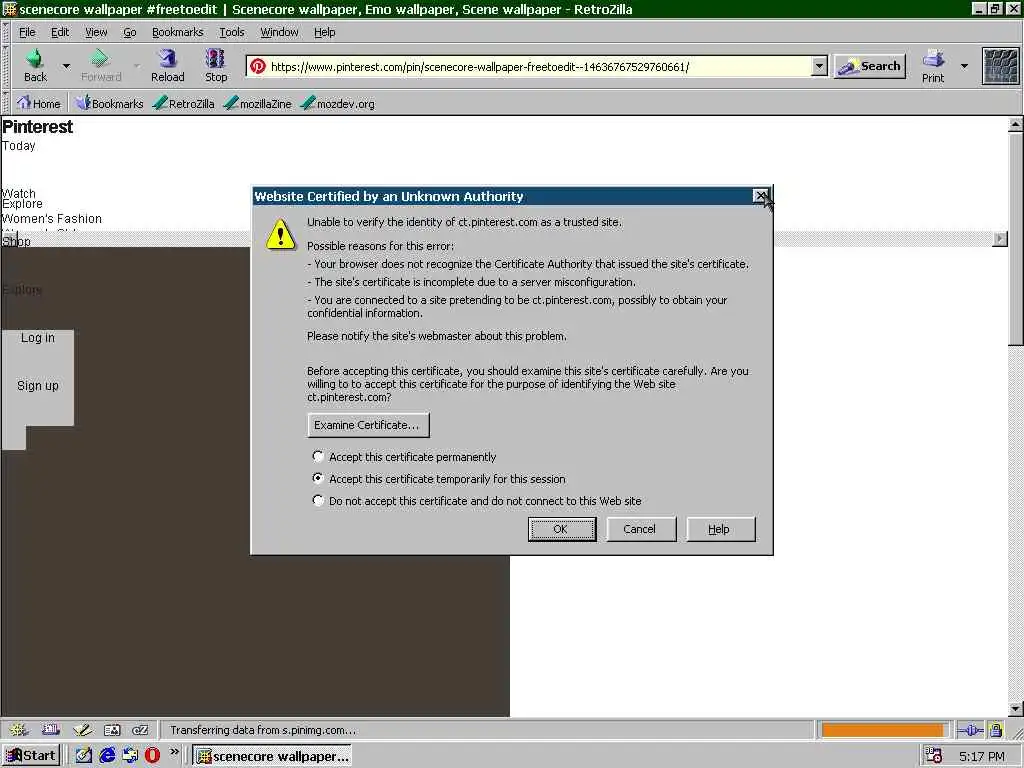Click the Back navigation arrow icon
The width and height of the screenshot is (1024, 768).
pos(35,59)
